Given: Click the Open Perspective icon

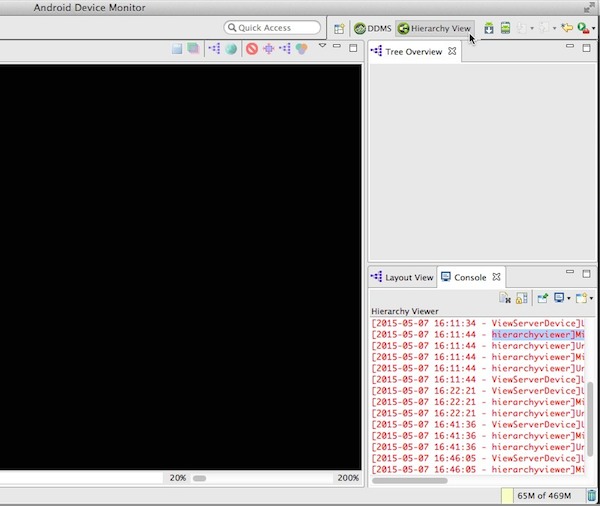Looking at the screenshot, I should [x=340, y=28].
